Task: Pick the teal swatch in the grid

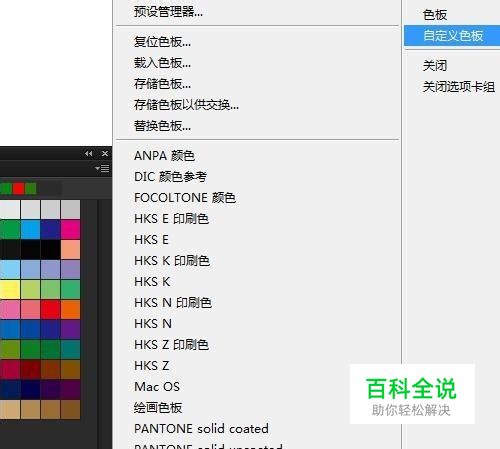Action: (71, 349)
